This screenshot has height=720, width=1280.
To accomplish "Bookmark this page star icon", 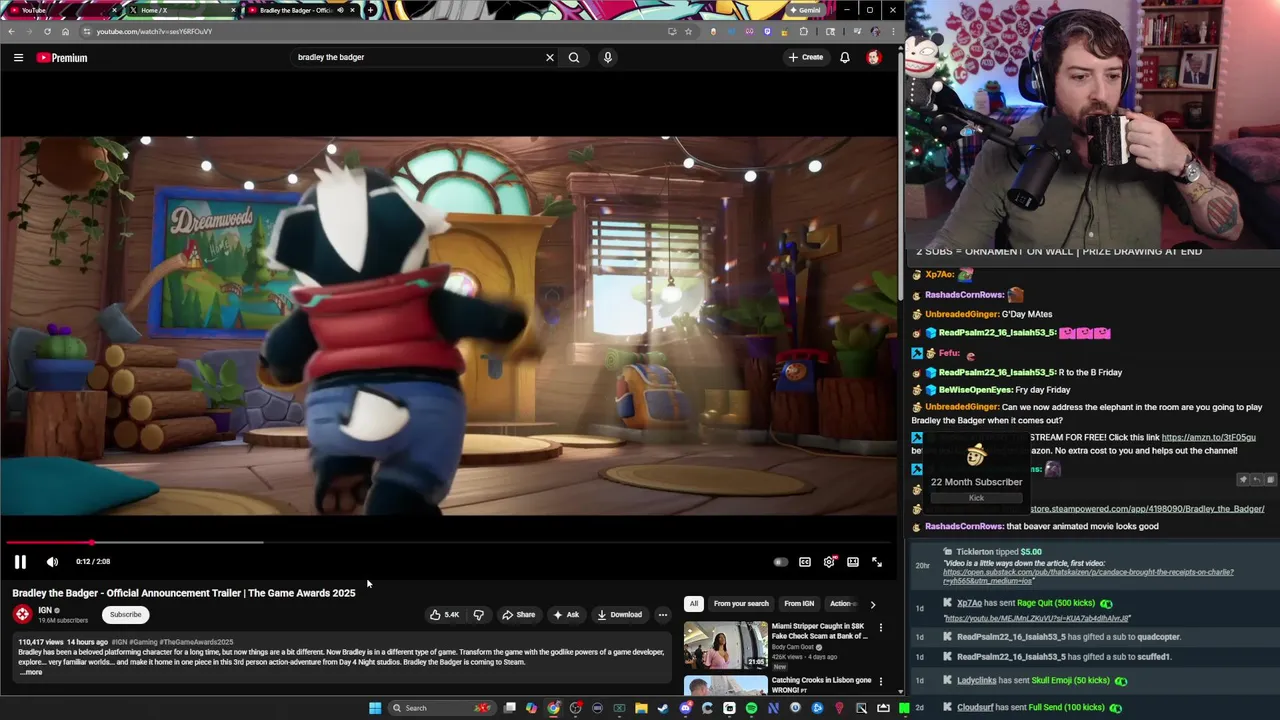I will pyautogui.click(x=688, y=31).
